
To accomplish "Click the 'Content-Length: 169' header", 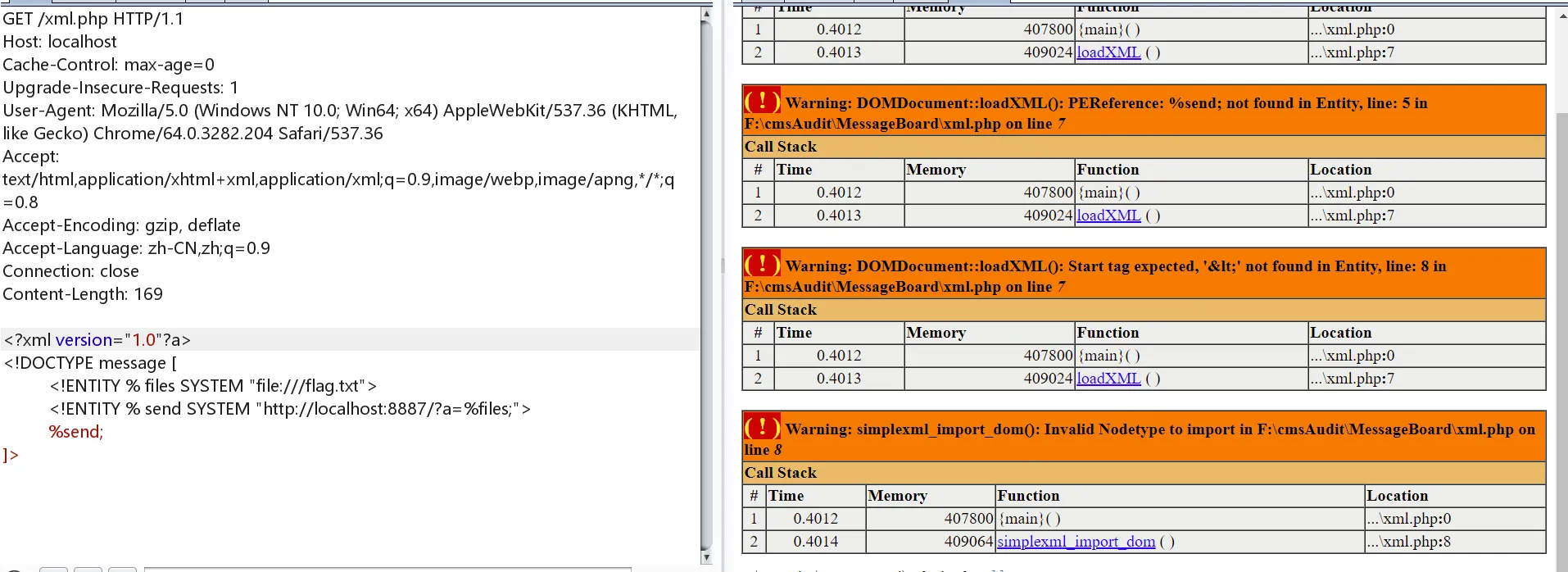I will pos(83,294).
